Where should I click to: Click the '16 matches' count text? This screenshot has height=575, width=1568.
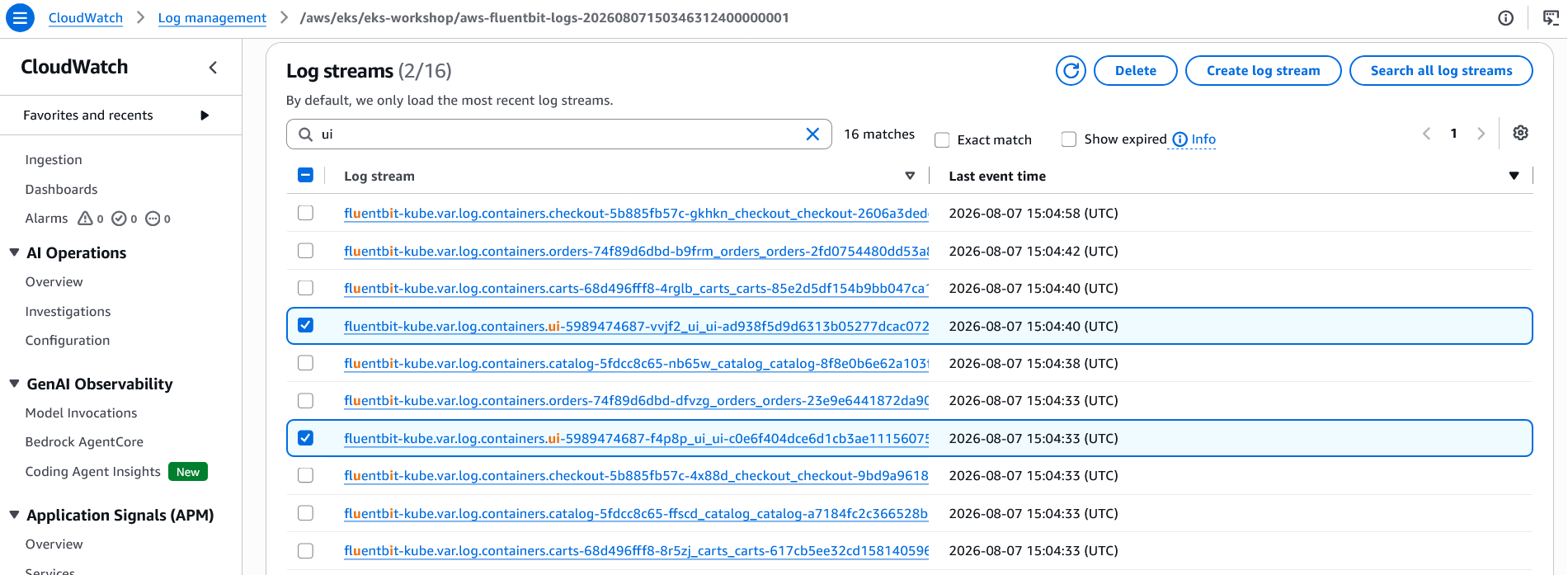(879, 134)
